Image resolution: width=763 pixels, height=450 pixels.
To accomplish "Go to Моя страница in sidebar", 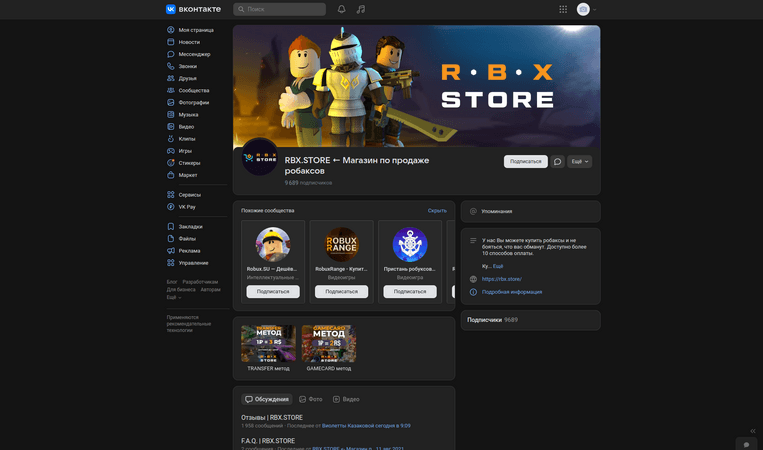I will [196, 30].
